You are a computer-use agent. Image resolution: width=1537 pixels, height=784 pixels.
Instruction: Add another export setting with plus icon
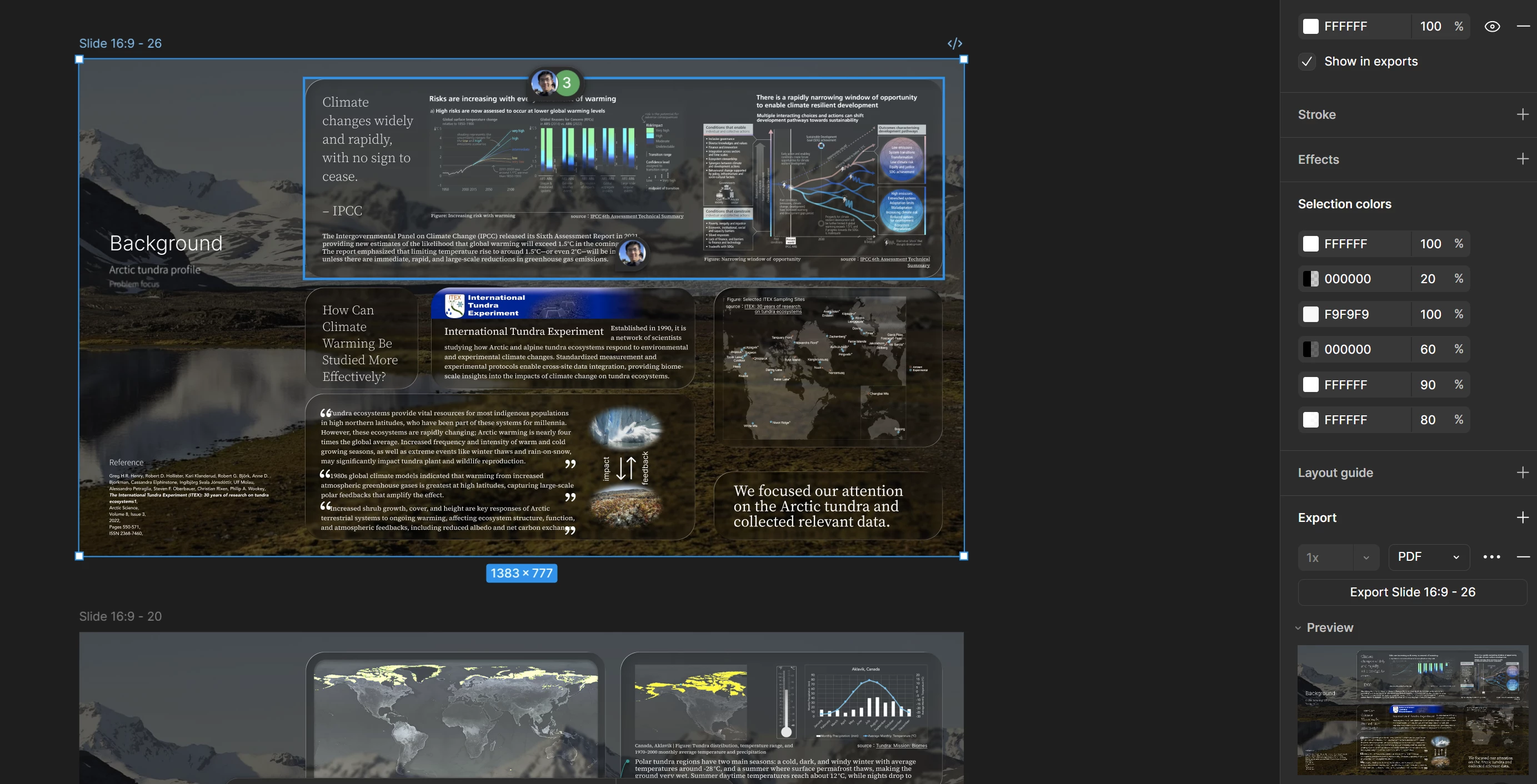pos(1523,517)
